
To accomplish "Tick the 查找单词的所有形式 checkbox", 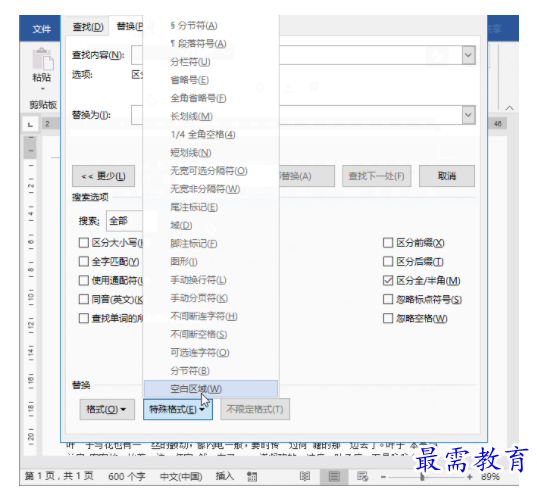I will pyautogui.click(x=84, y=318).
